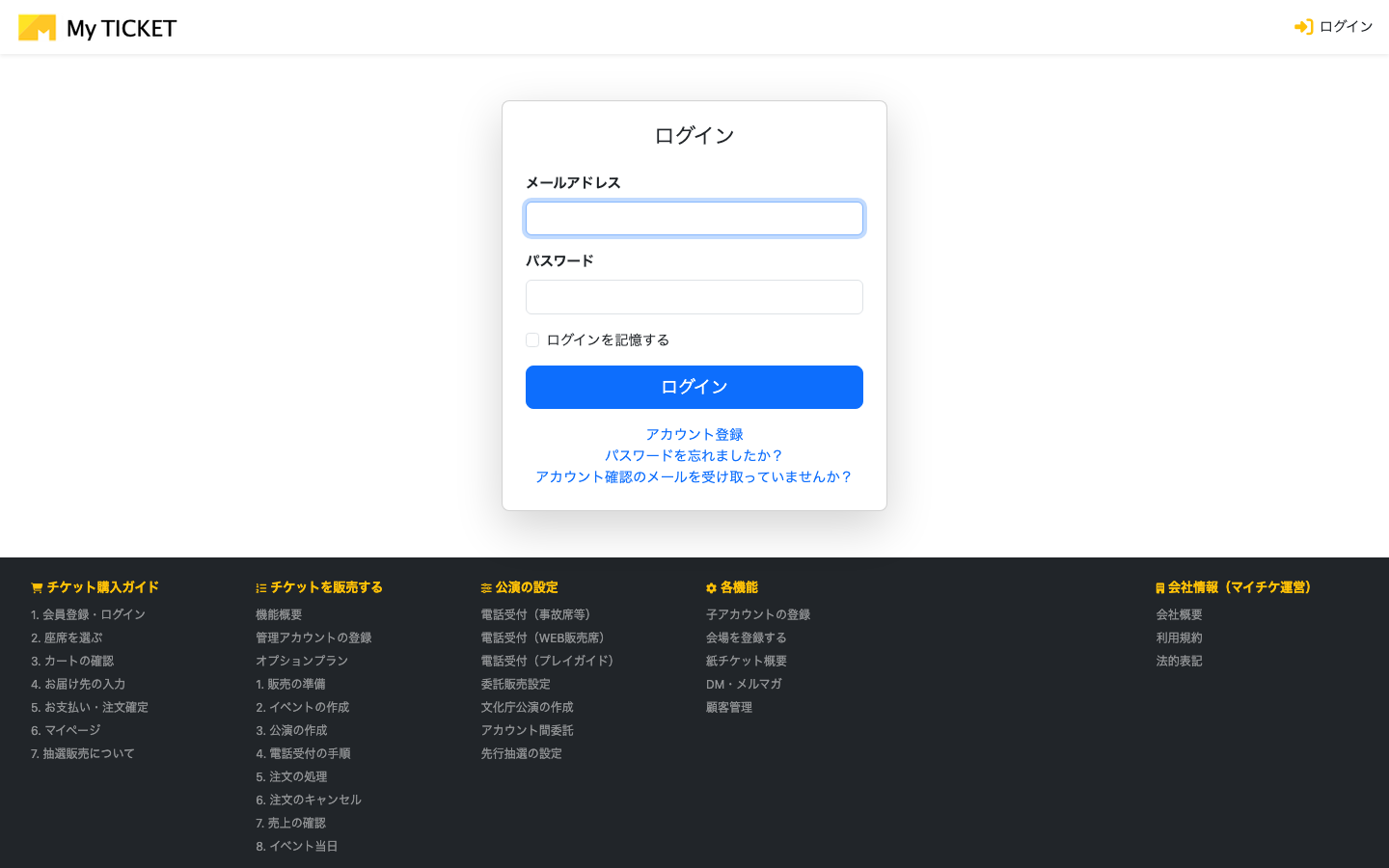Click the account confirmation email link
The image size is (1389, 868).
[x=694, y=476]
